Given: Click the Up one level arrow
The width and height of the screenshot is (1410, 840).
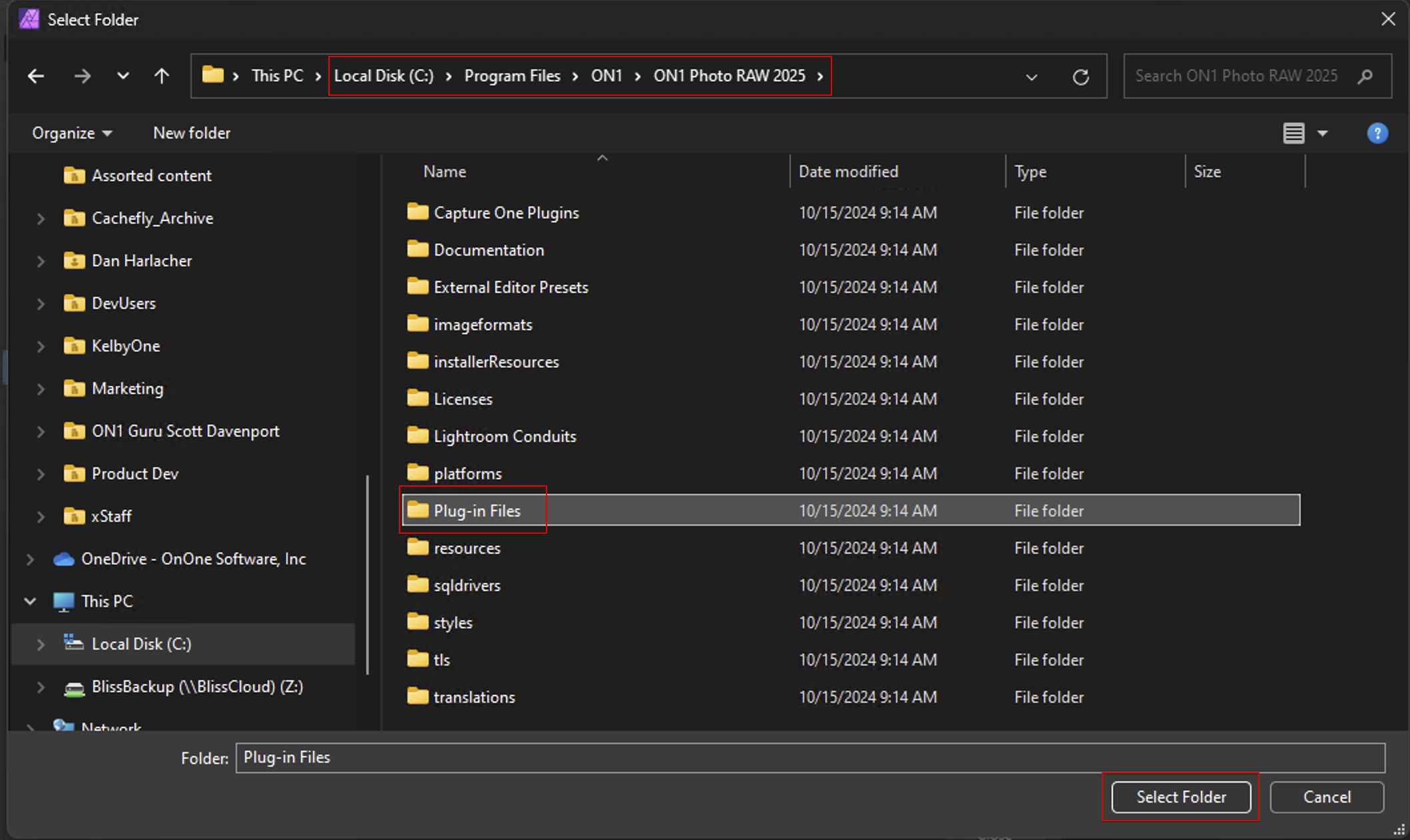Looking at the screenshot, I should click(x=162, y=76).
